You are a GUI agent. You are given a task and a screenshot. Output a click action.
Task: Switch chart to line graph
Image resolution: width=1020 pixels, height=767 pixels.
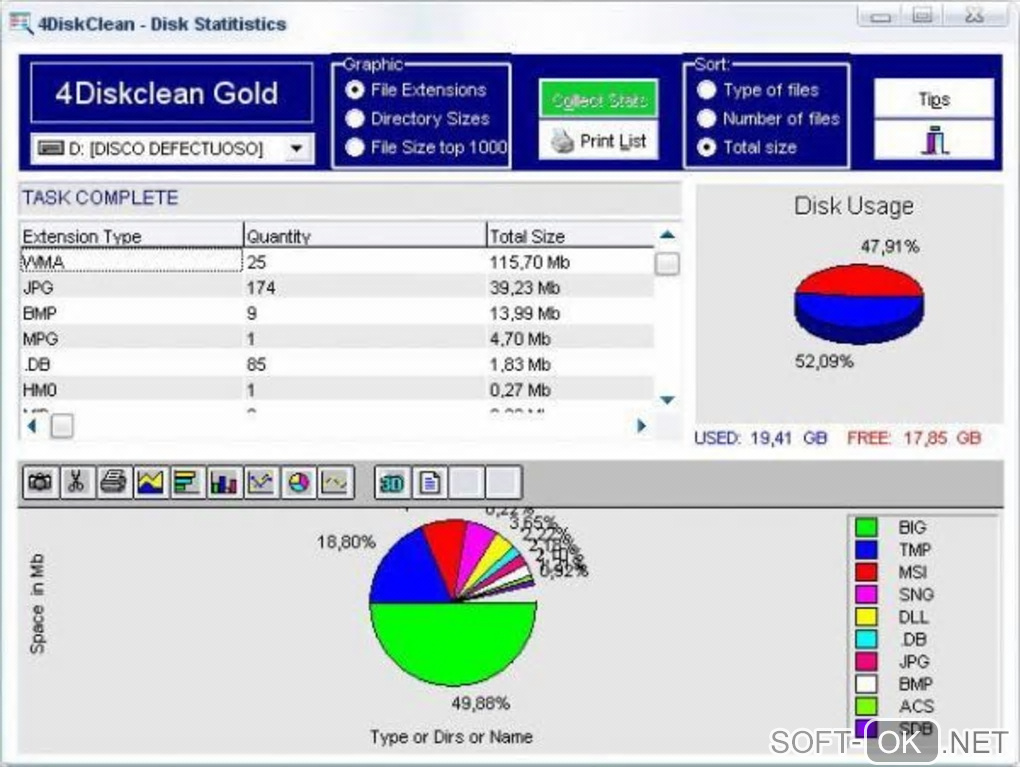[x=261, y=483]
